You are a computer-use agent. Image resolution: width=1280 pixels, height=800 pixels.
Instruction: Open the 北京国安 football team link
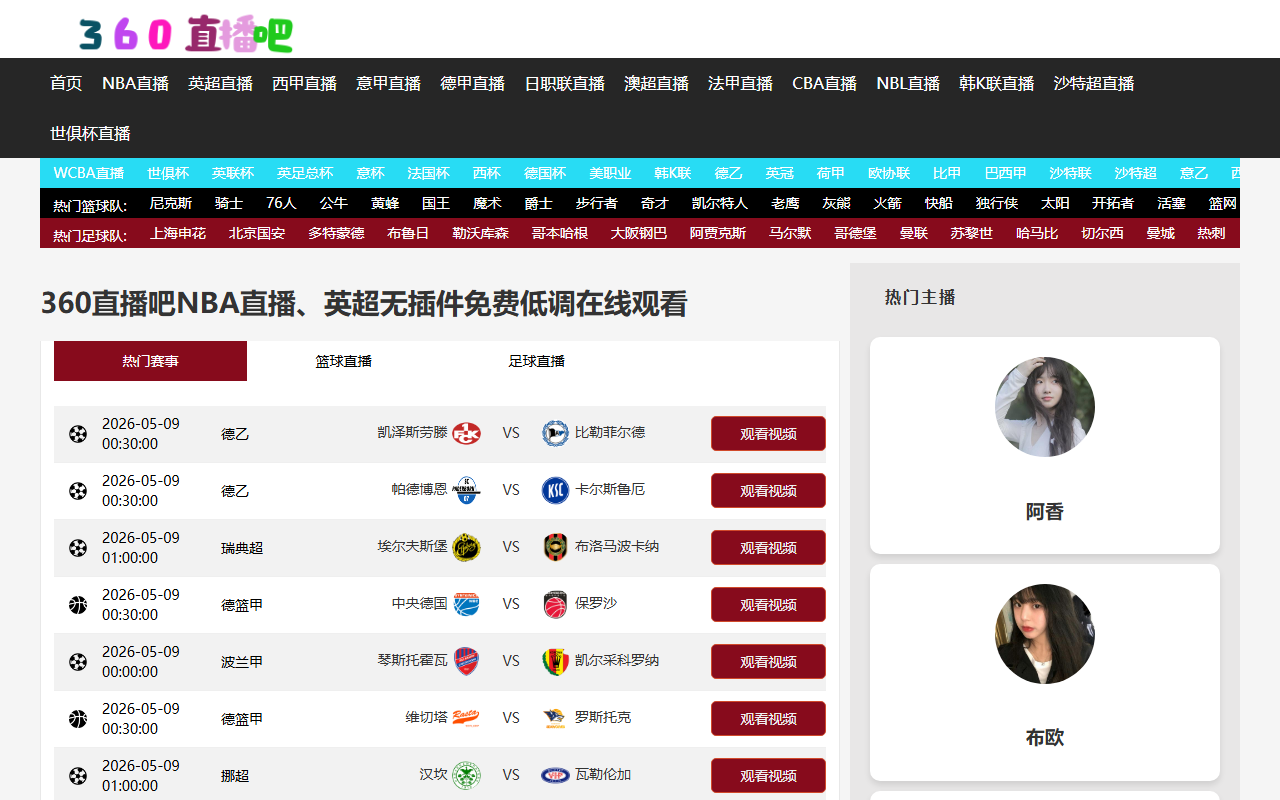coord(257,233)
